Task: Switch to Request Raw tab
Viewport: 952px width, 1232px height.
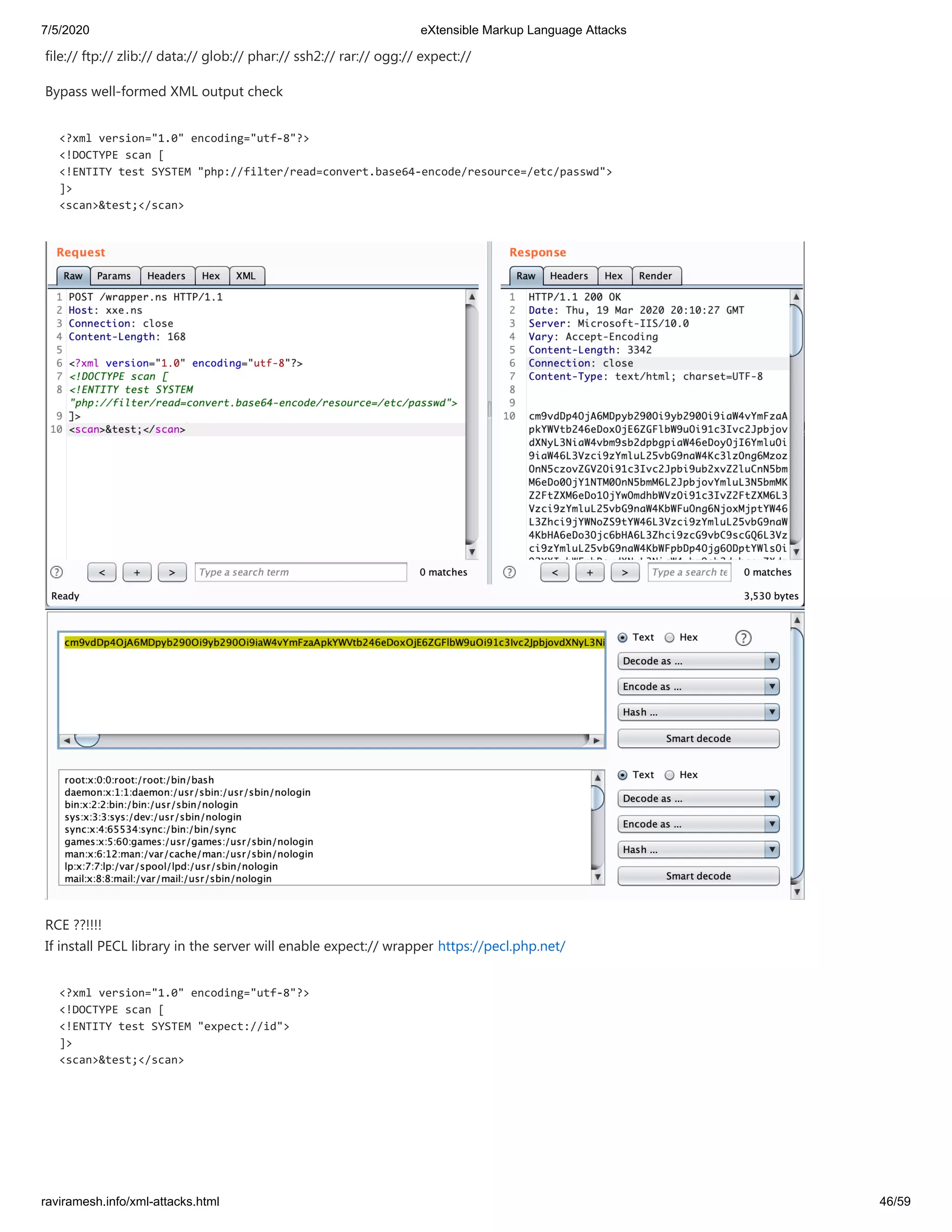Action: 73,276
